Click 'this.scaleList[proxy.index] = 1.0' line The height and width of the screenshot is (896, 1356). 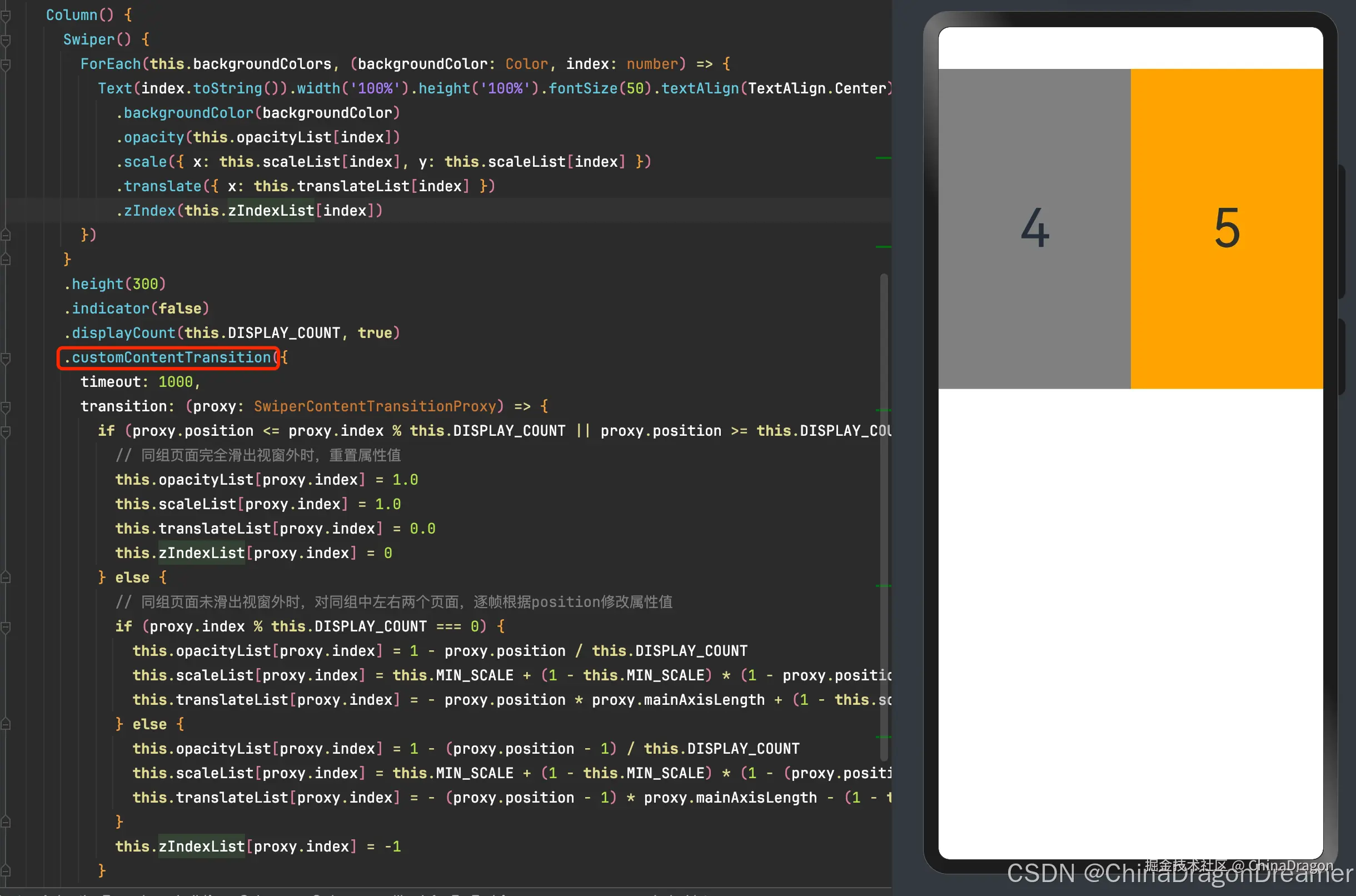[x=258, y=505]
